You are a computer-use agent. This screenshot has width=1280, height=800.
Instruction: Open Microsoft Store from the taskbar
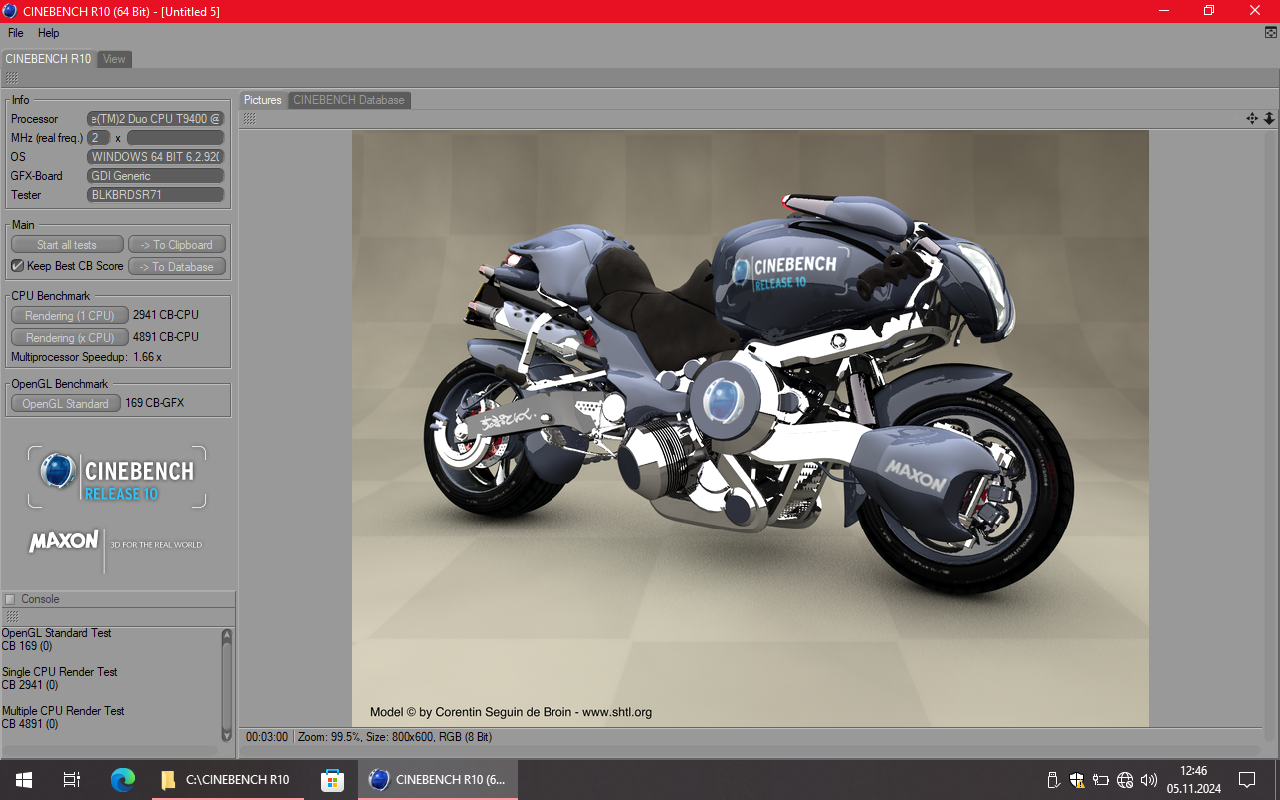[x=332, y=780]
